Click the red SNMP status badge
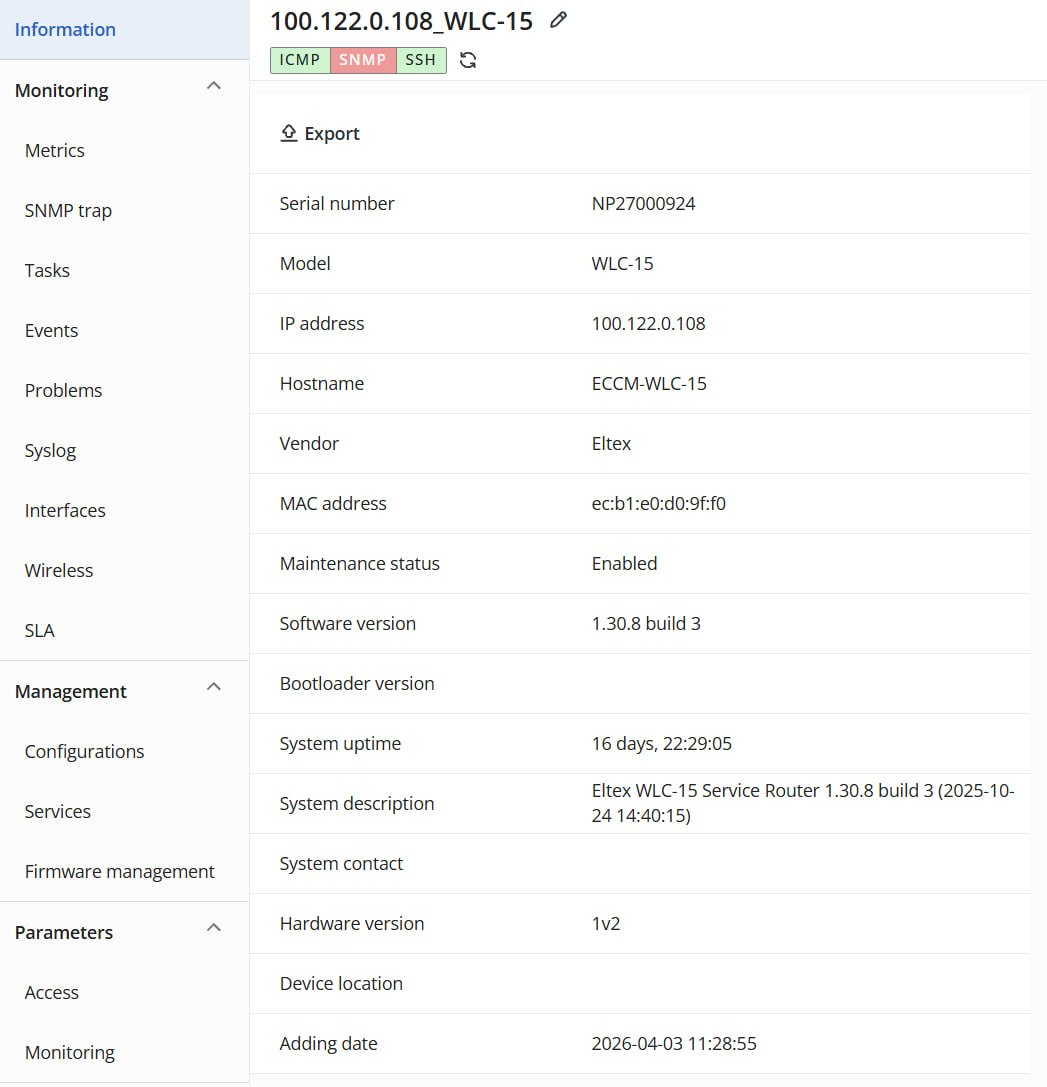1047x1087 pixels. 362,60
